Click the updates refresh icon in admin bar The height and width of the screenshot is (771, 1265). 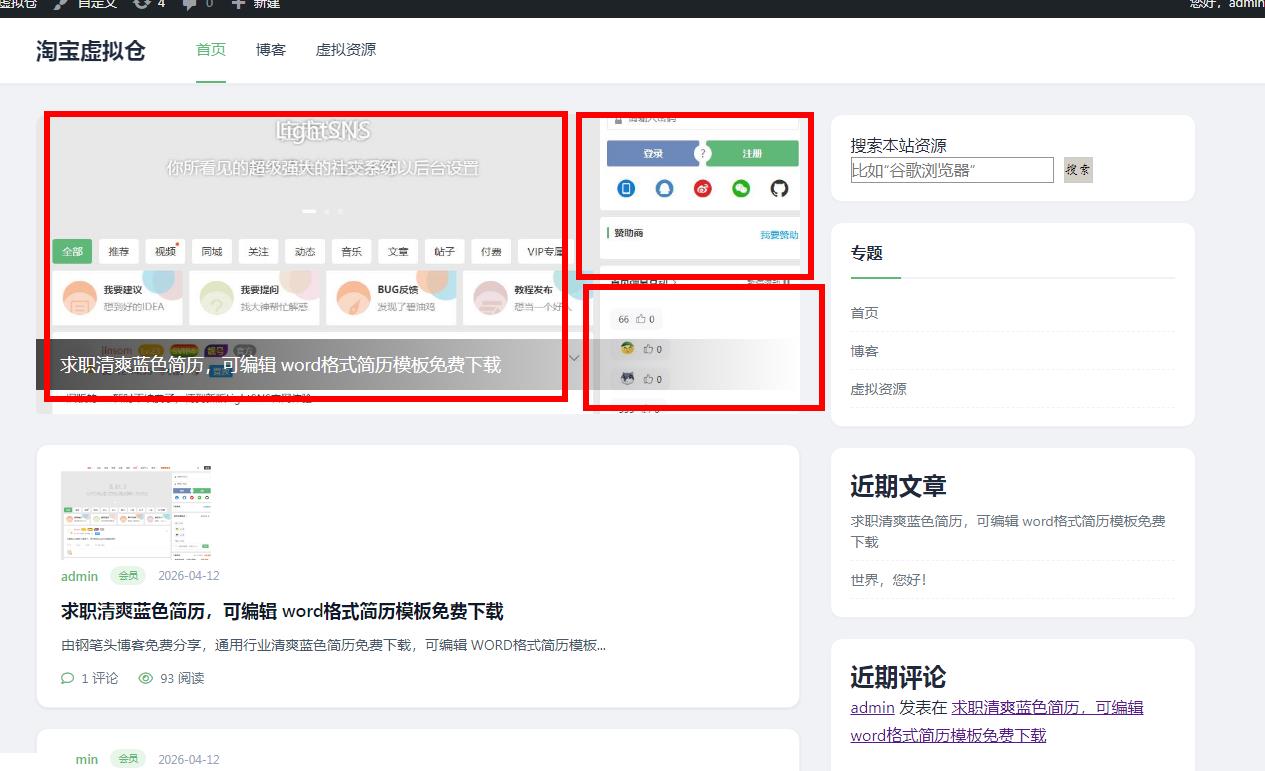click(x=141, y=4)
